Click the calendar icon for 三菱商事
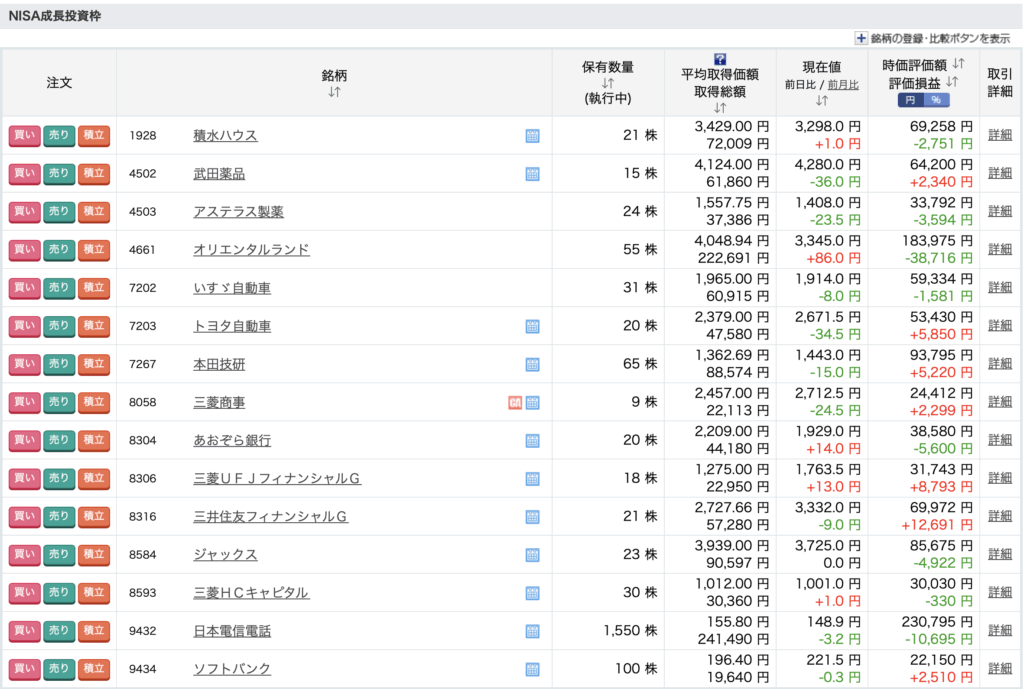This screenshot has width=1024, height=689. (532, 402)
